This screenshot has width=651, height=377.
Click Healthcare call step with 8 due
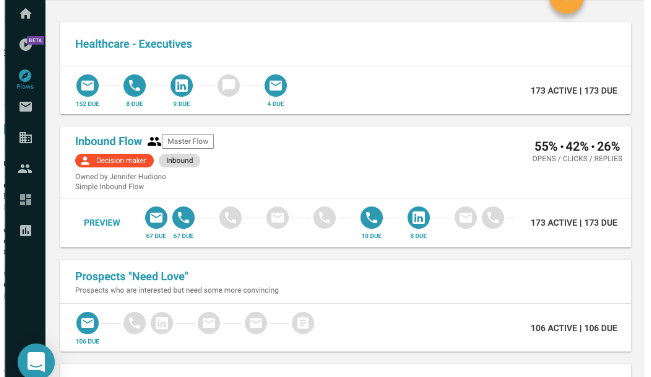pyautogui.click(x=135, y=86)
